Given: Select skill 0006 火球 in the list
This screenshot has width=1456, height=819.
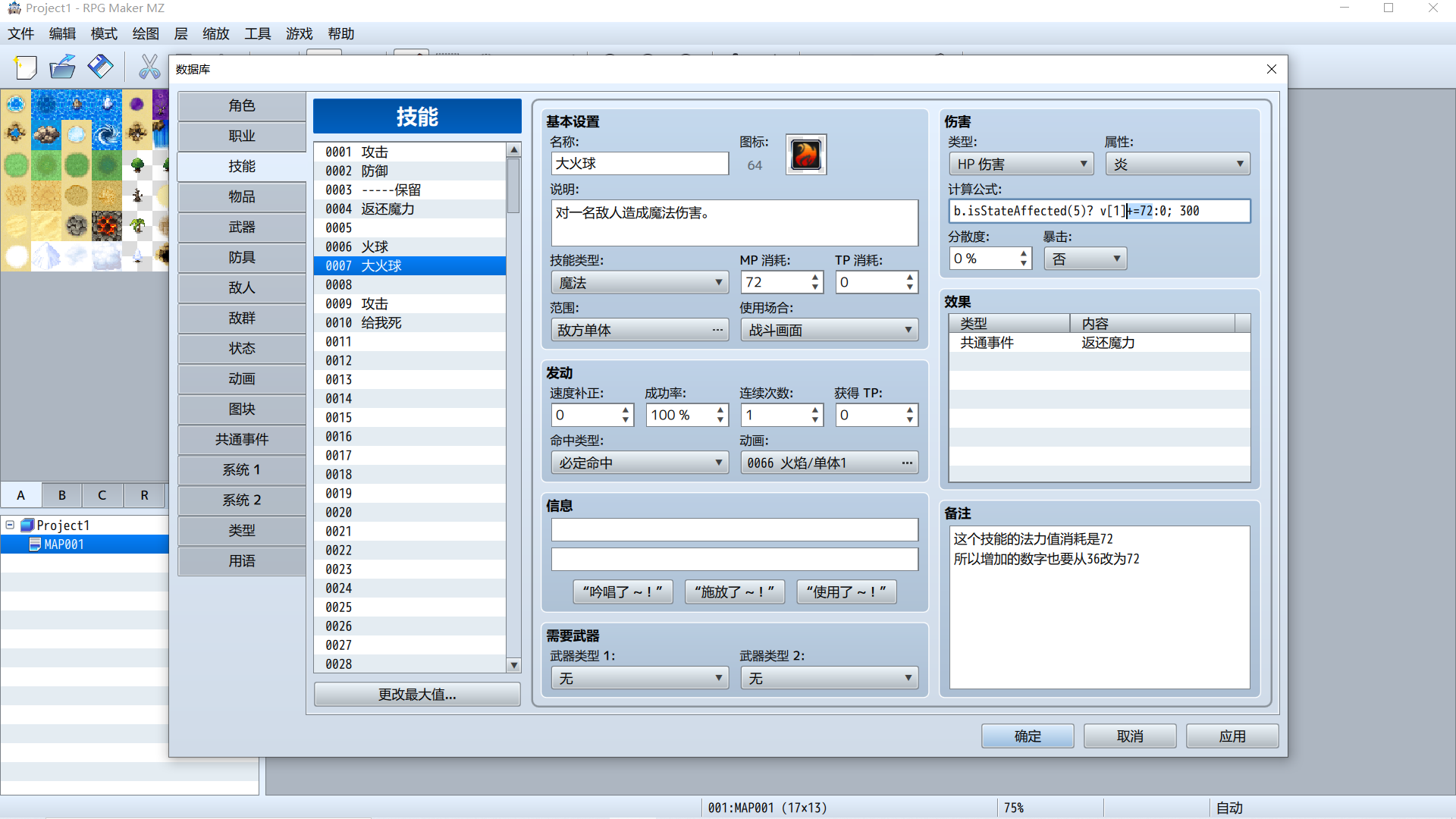Looking at the screenshot, I should click(409, 246).
